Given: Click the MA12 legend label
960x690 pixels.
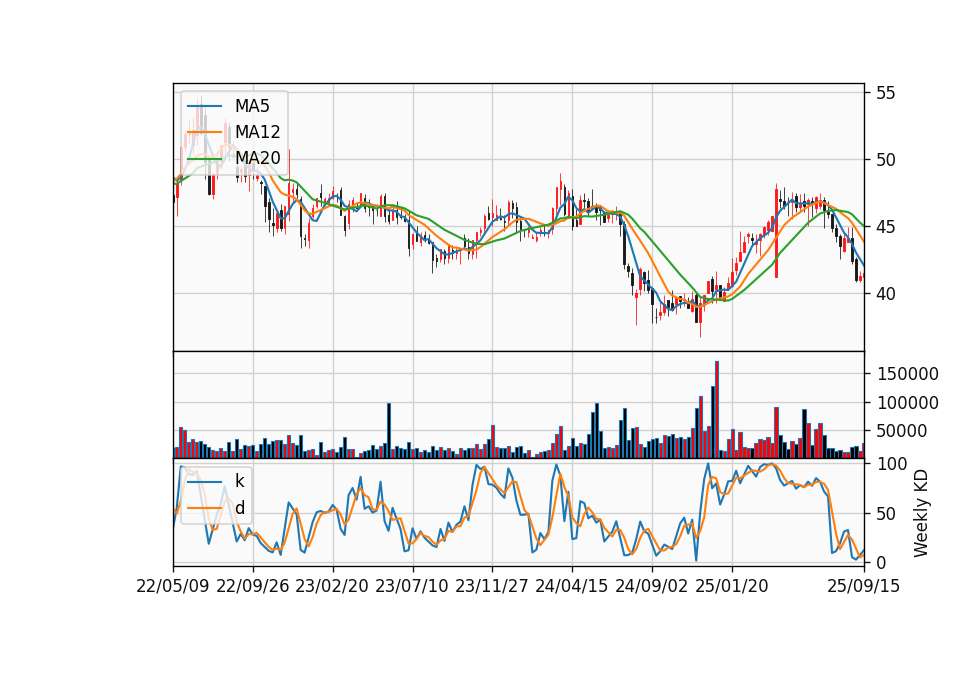Looking at the screenshot, I should pos(258,132).
